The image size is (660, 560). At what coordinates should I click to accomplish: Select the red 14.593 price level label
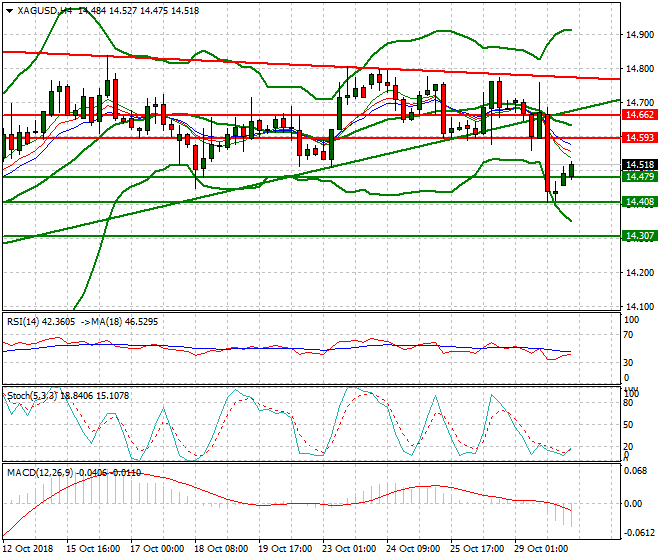coord(640,138)
